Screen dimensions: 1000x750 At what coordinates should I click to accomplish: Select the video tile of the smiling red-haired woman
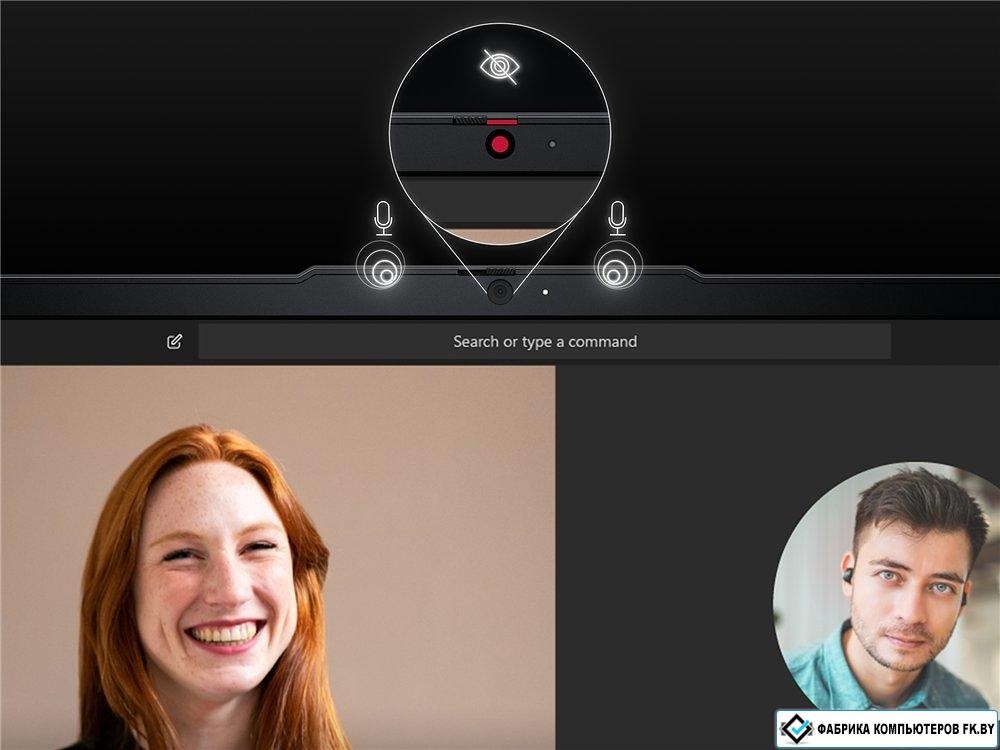(278, 557)
